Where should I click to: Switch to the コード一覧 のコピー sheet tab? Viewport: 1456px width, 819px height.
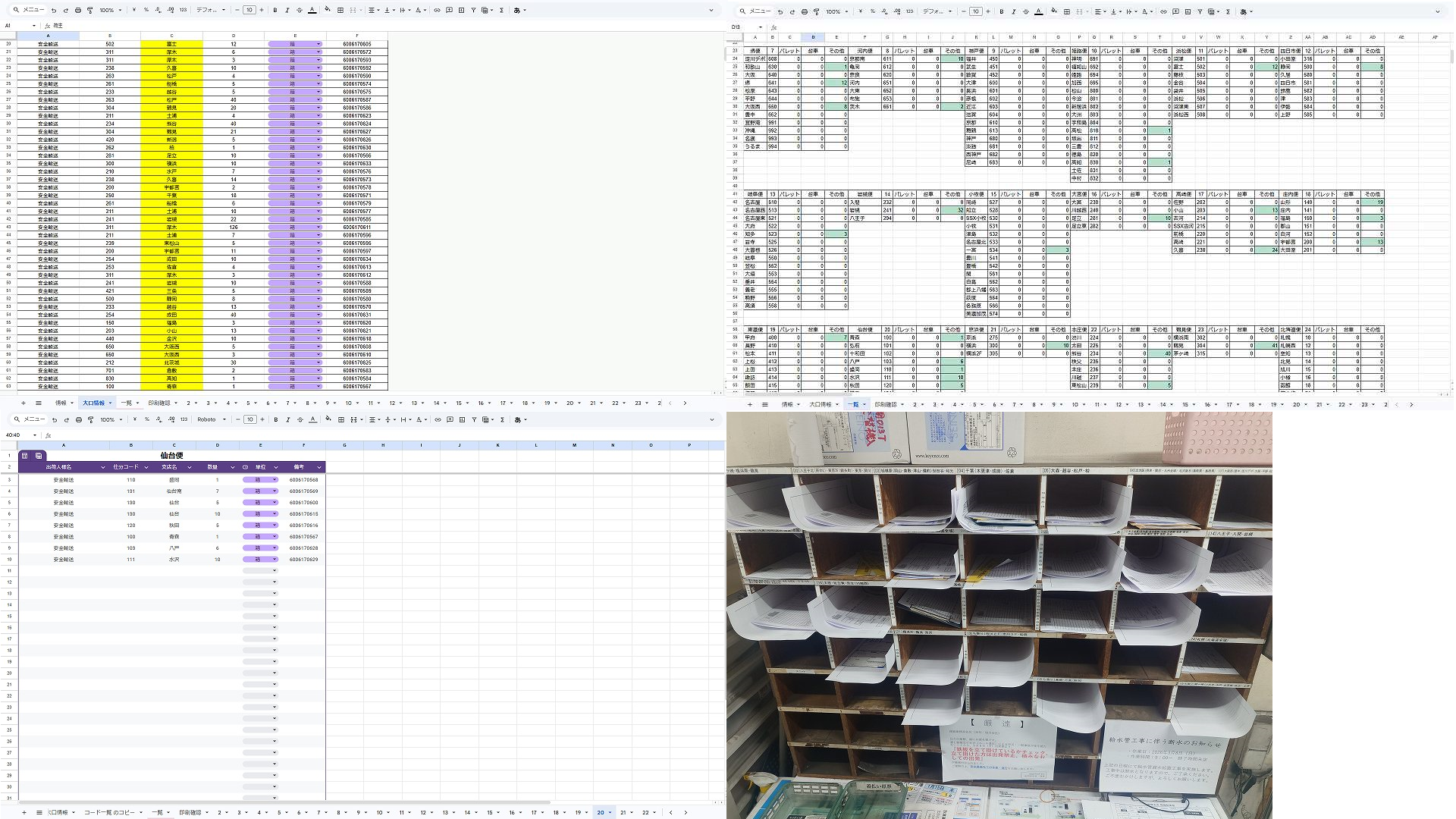(x=109, y=812)
